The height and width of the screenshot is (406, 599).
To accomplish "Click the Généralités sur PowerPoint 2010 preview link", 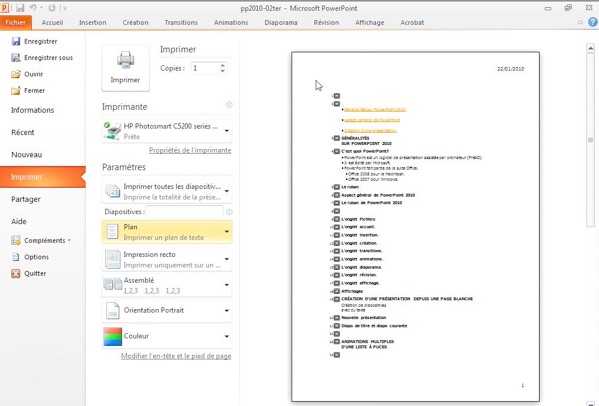I will pyautogui.click(x=375, y=110).
